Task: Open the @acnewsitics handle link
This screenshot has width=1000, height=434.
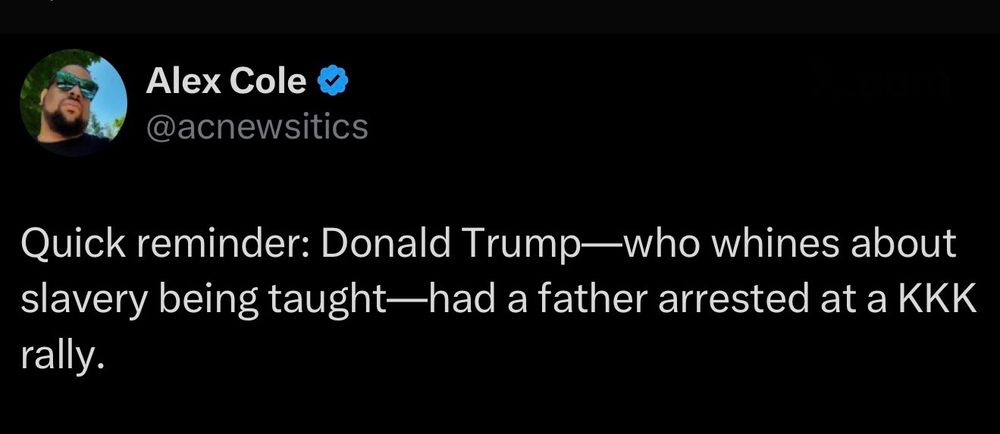Action: (257, 127)
